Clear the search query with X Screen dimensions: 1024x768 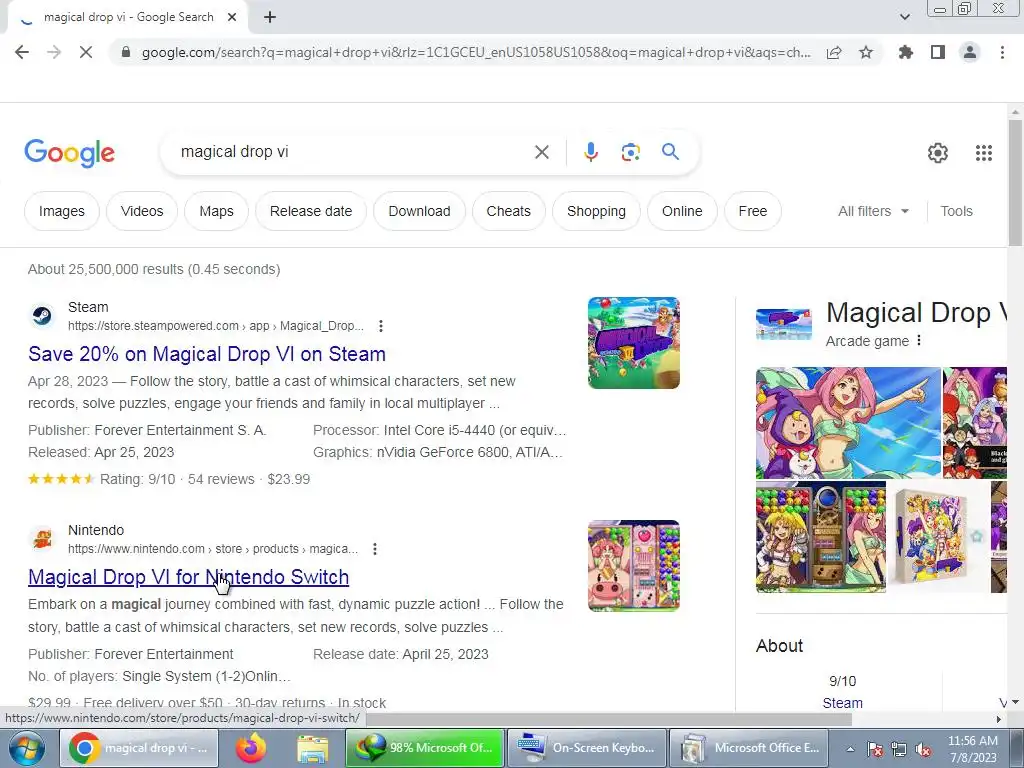[x=541, y=152]
